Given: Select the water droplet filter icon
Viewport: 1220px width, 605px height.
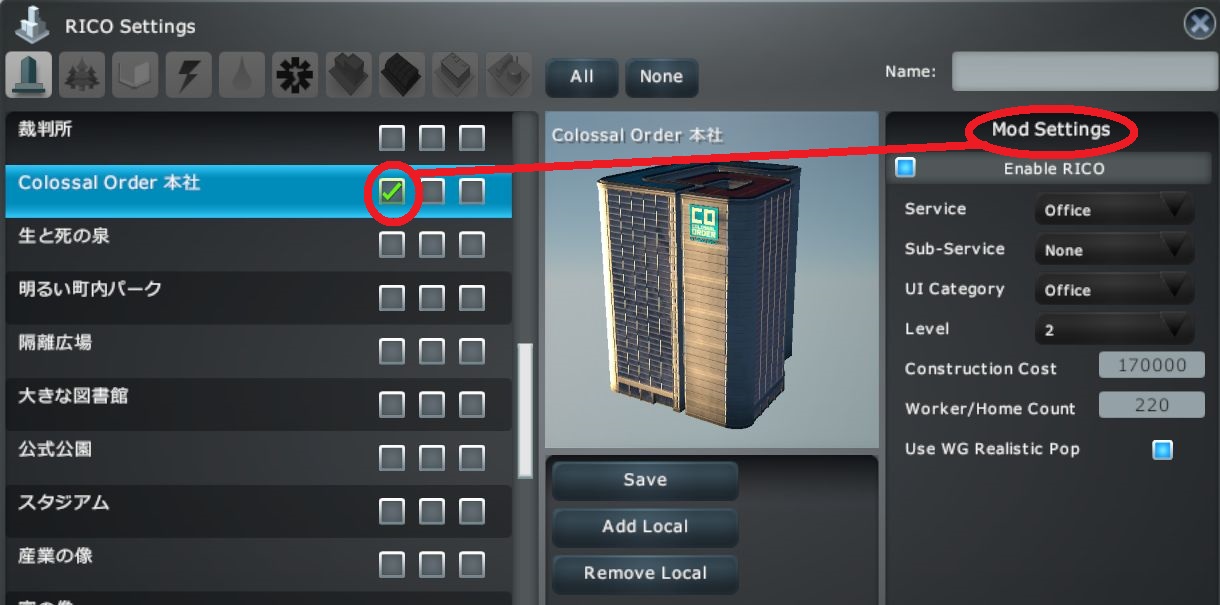Looking at the screenshot, I should pos(241,75).
